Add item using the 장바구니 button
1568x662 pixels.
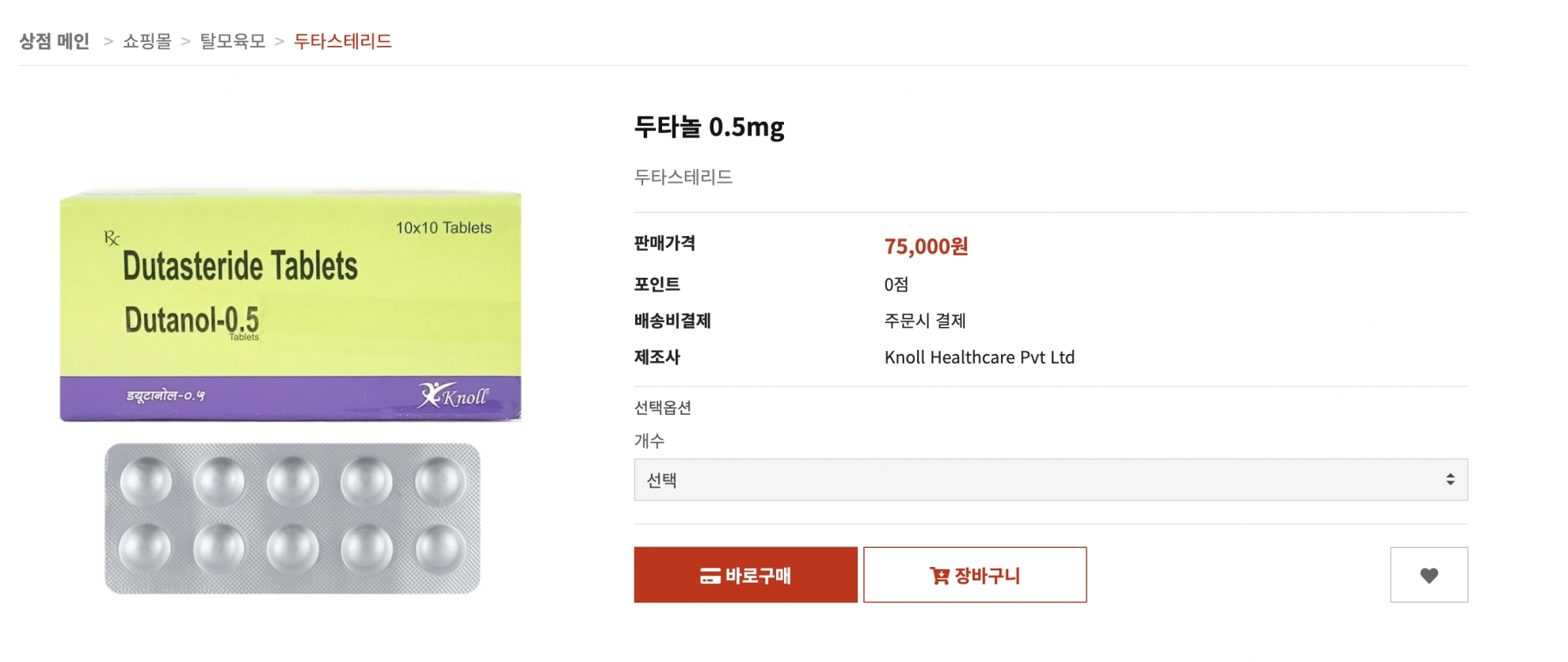(975, 575)
